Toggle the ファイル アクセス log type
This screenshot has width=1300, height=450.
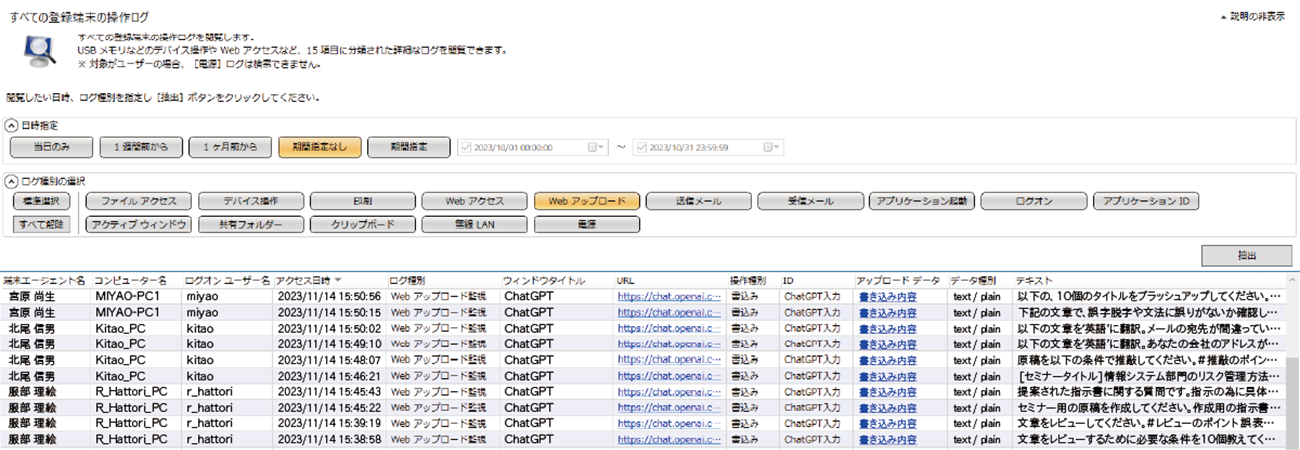(138, 201)
